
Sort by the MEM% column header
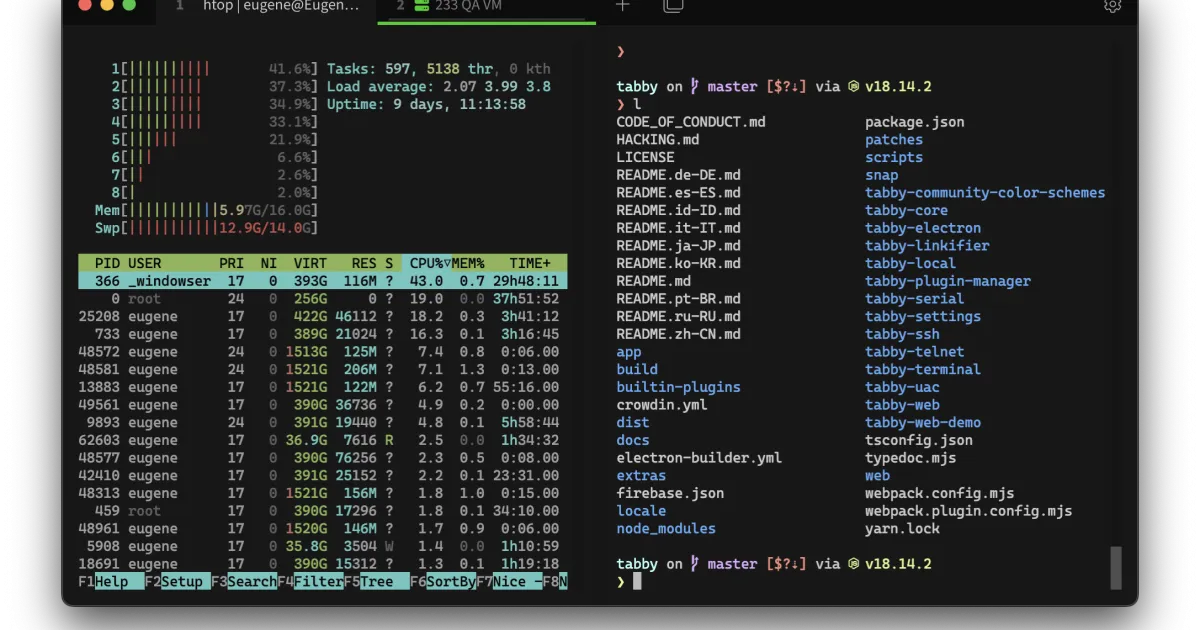[x=468, y=263]
